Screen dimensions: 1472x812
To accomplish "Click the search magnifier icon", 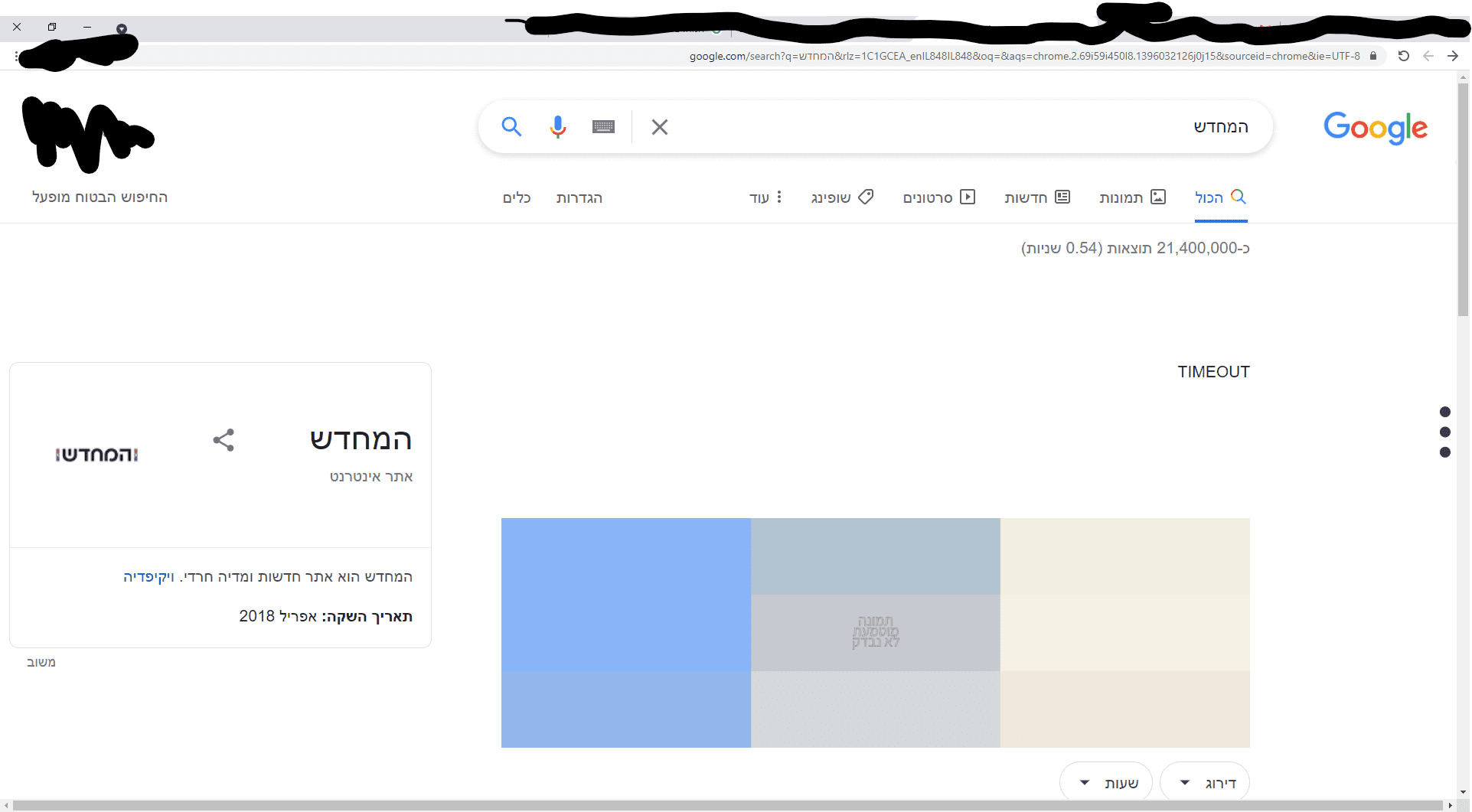I will [x=511, y=127].
